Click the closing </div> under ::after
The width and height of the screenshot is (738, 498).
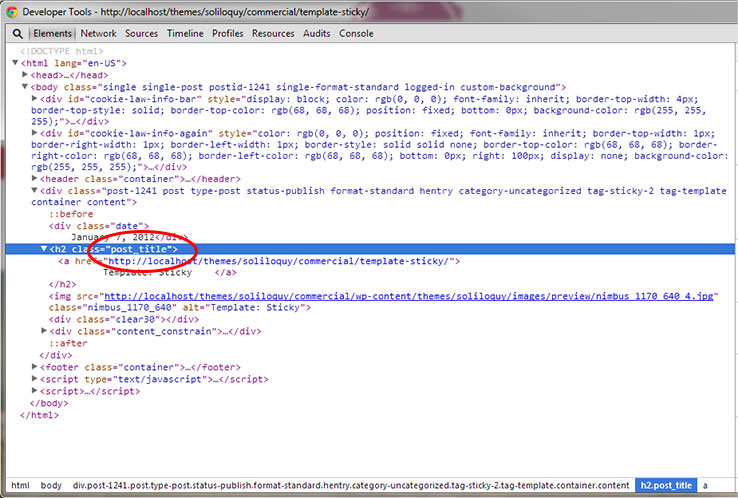point(56,355)
